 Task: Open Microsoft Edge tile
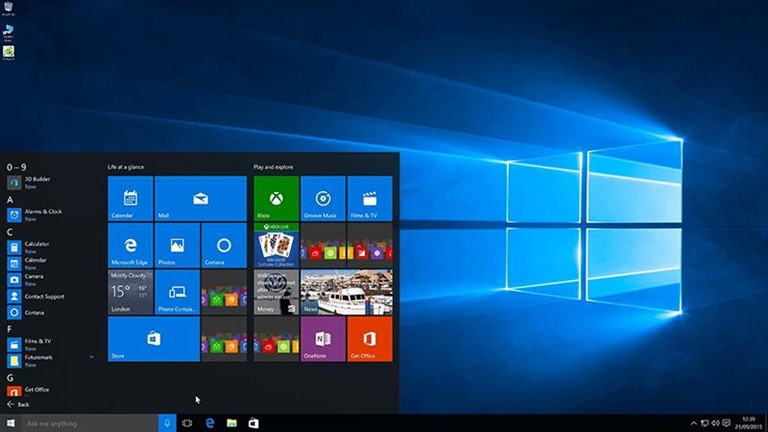(130, 245)
